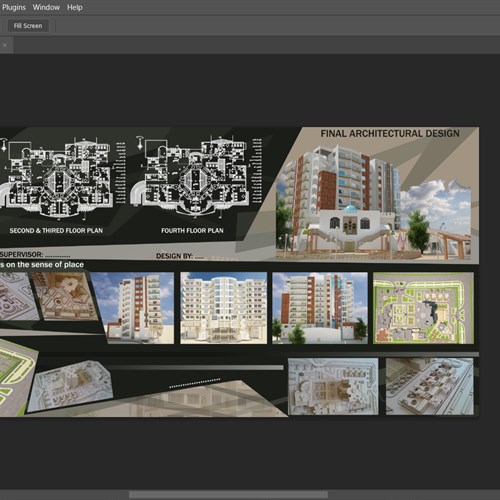500x500 pixels.
Task: Select the white front elevation render image
Action: (224, 308)
